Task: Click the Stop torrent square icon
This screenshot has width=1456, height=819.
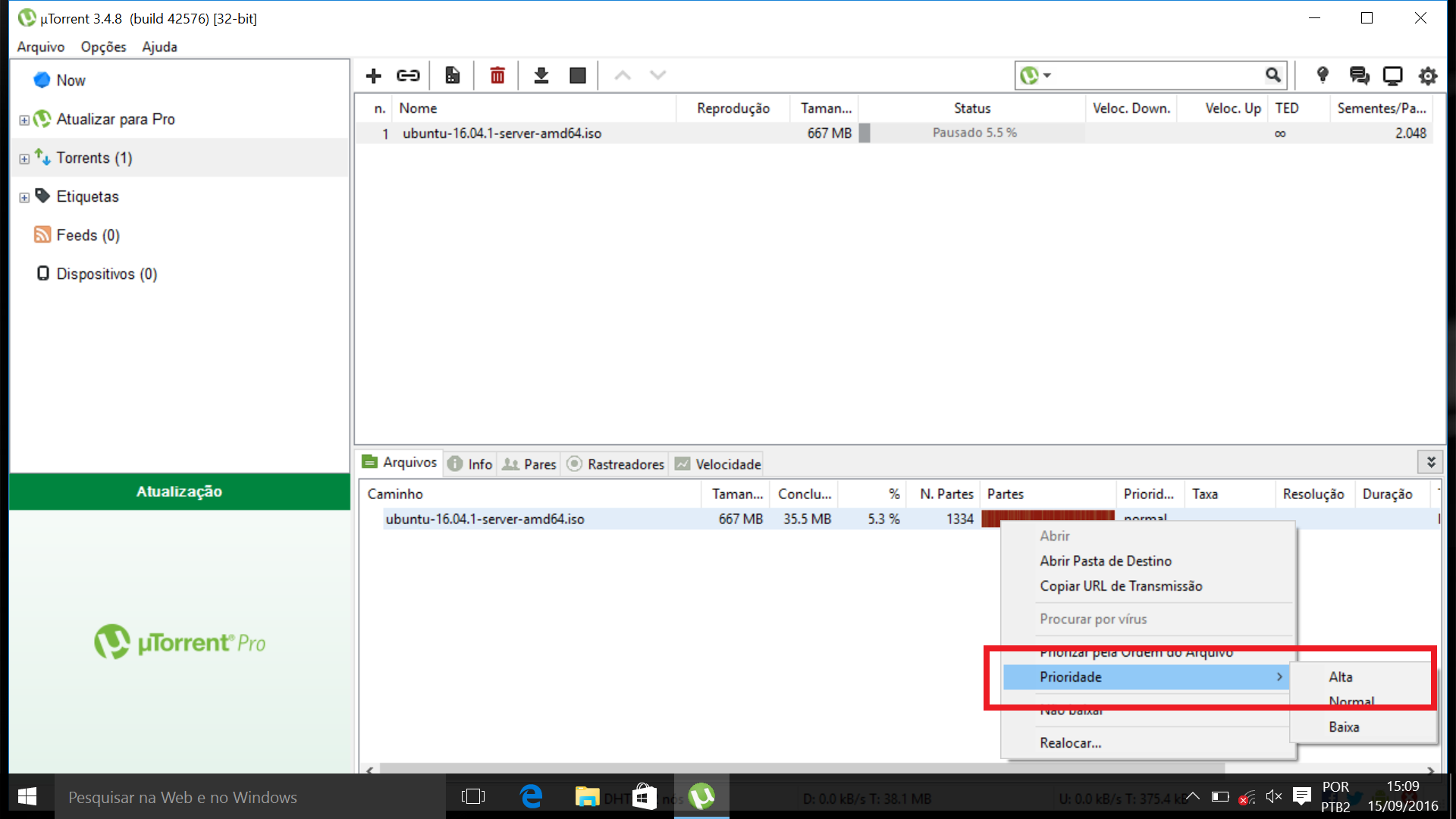Action: click(578, 76)
